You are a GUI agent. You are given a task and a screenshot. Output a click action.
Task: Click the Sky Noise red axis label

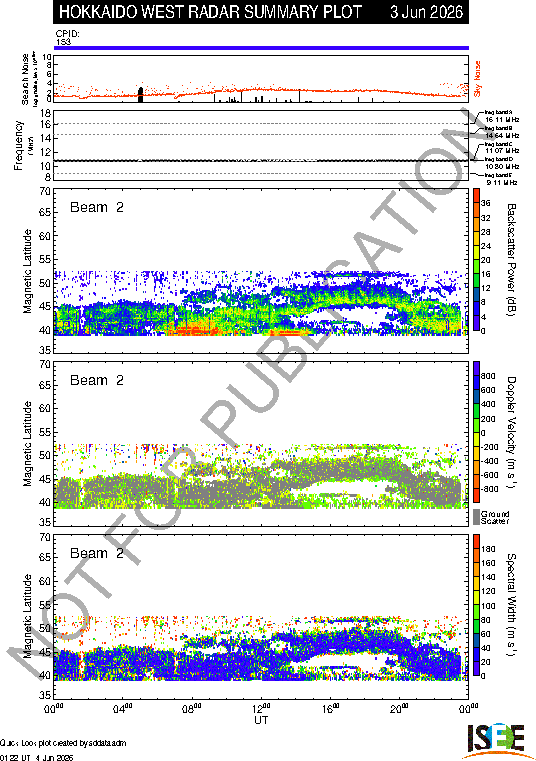(477, 79)
